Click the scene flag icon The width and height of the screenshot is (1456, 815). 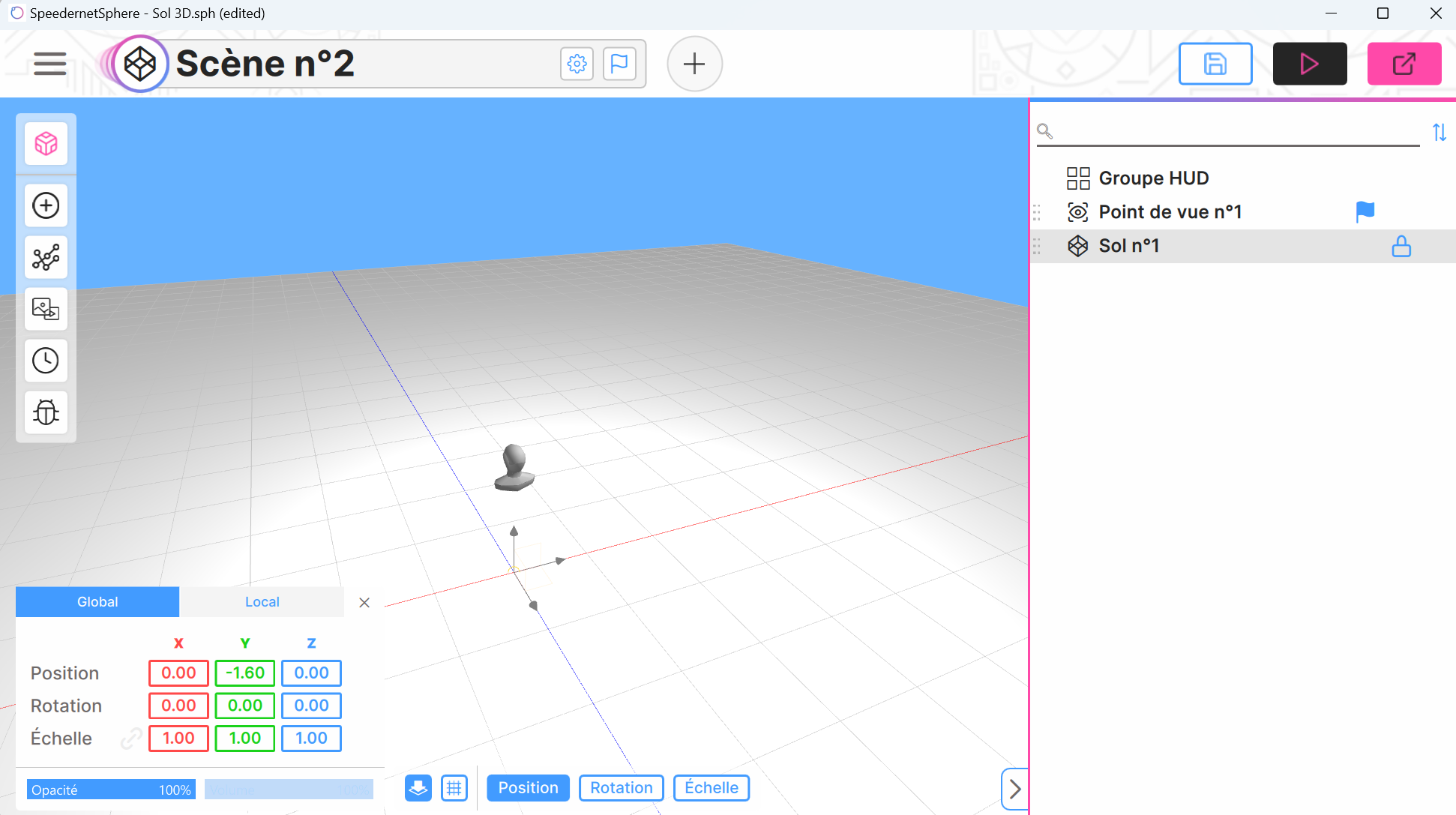619,64
